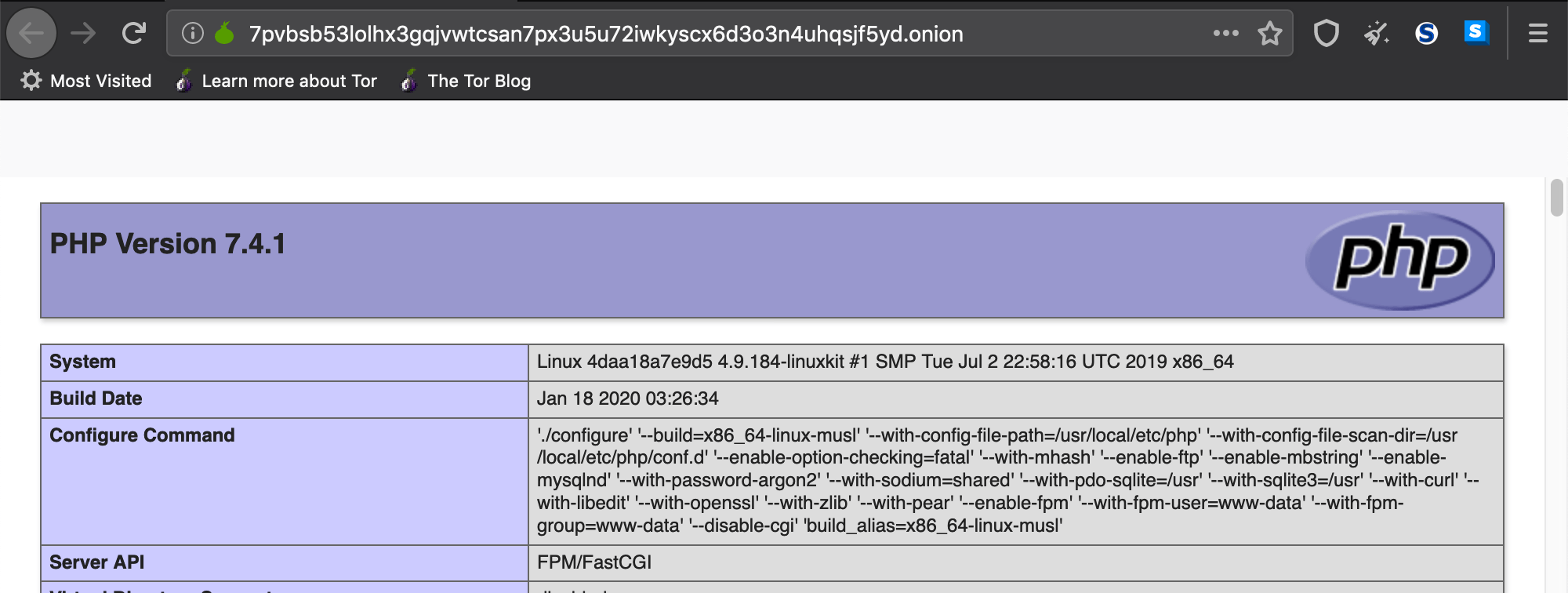Open the security level shield

click(x=1326, y=34)
